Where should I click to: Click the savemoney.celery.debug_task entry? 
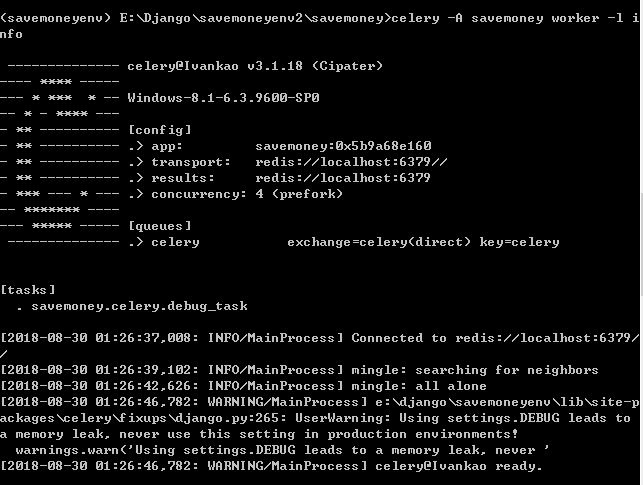[139, 306]
